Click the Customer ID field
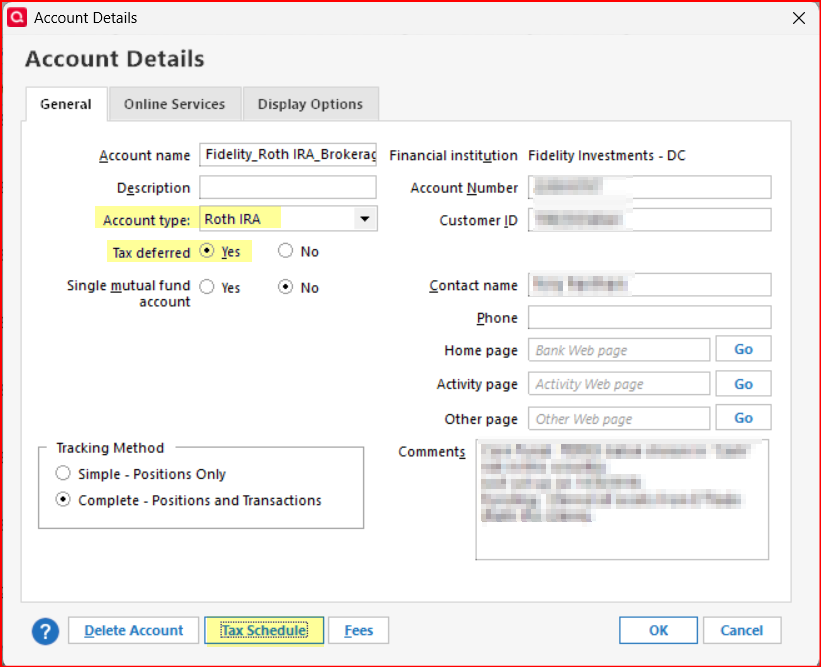Viewport: 821px width, 667px height. click(x=650, y=219)
